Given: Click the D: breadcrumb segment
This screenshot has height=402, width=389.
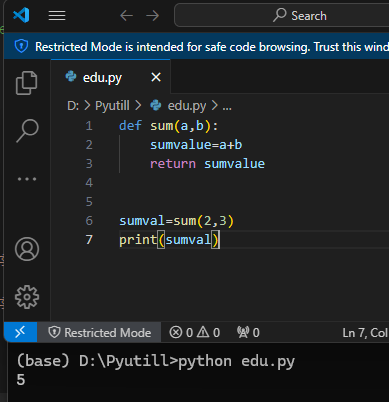Looking at the screenshot, I should click(x=73, y=106).
